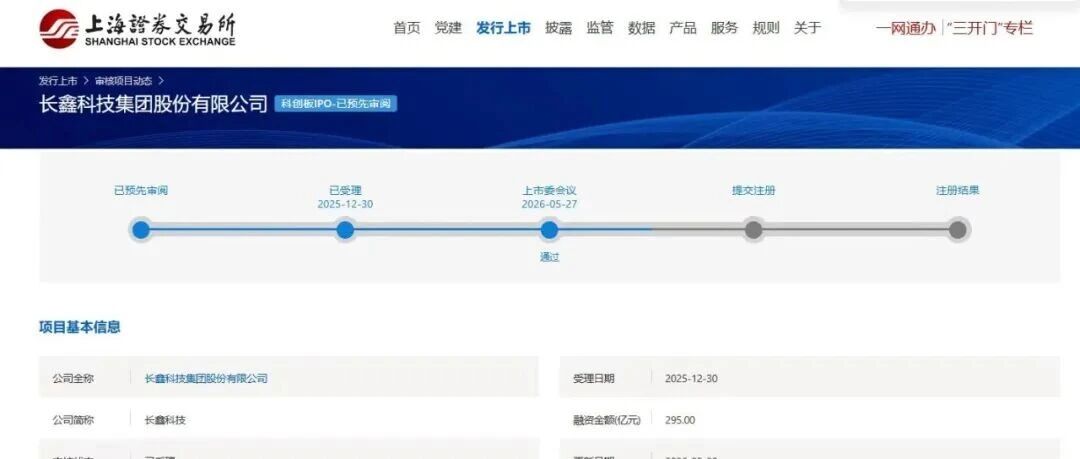Click the 融资金额(亿元) field label
Viewport: 1080px width, 459px height.
[x=607, y=420]
